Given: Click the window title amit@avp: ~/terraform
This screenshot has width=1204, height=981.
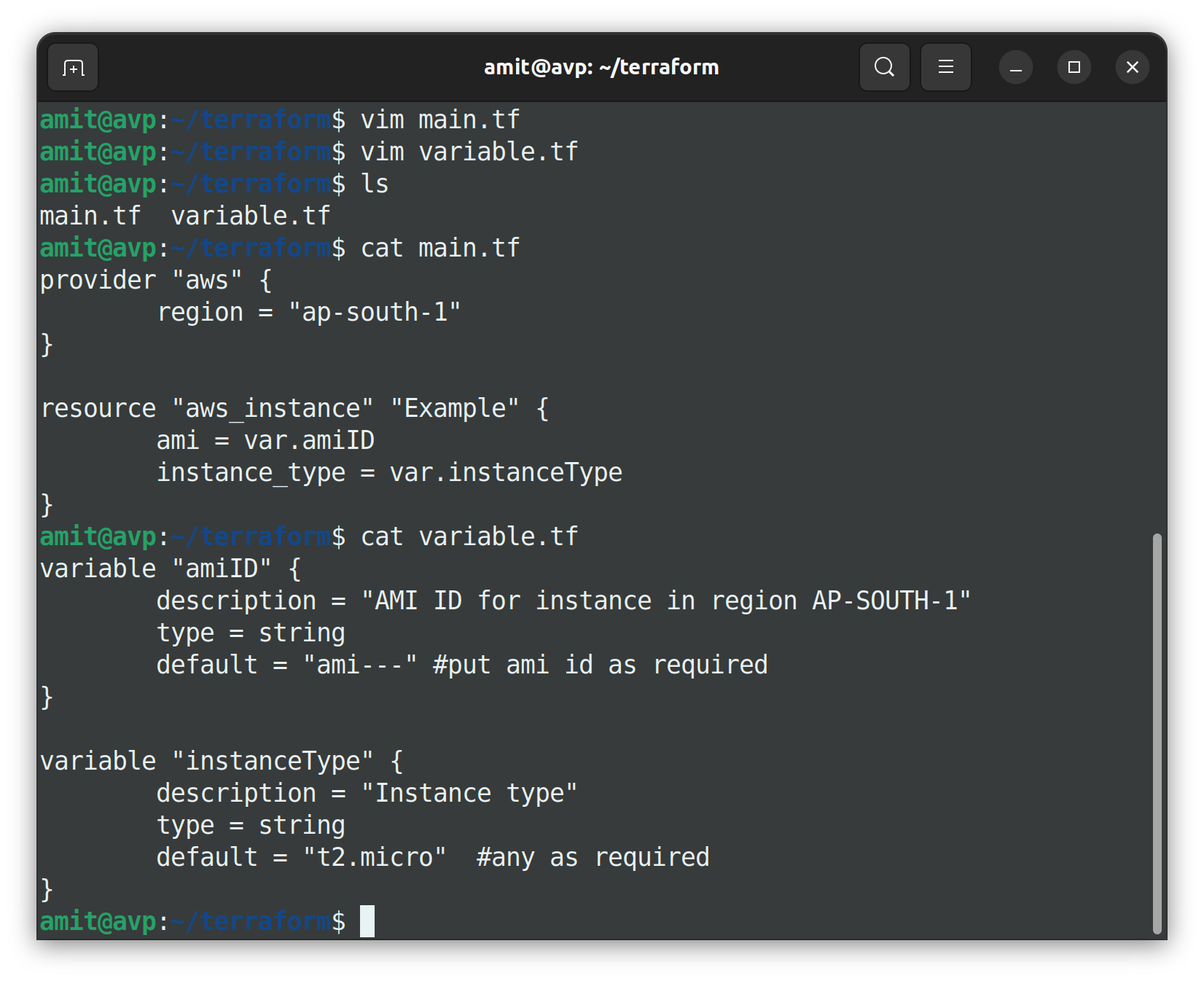Looking at the screenshot, I should [x=601, y=68].
